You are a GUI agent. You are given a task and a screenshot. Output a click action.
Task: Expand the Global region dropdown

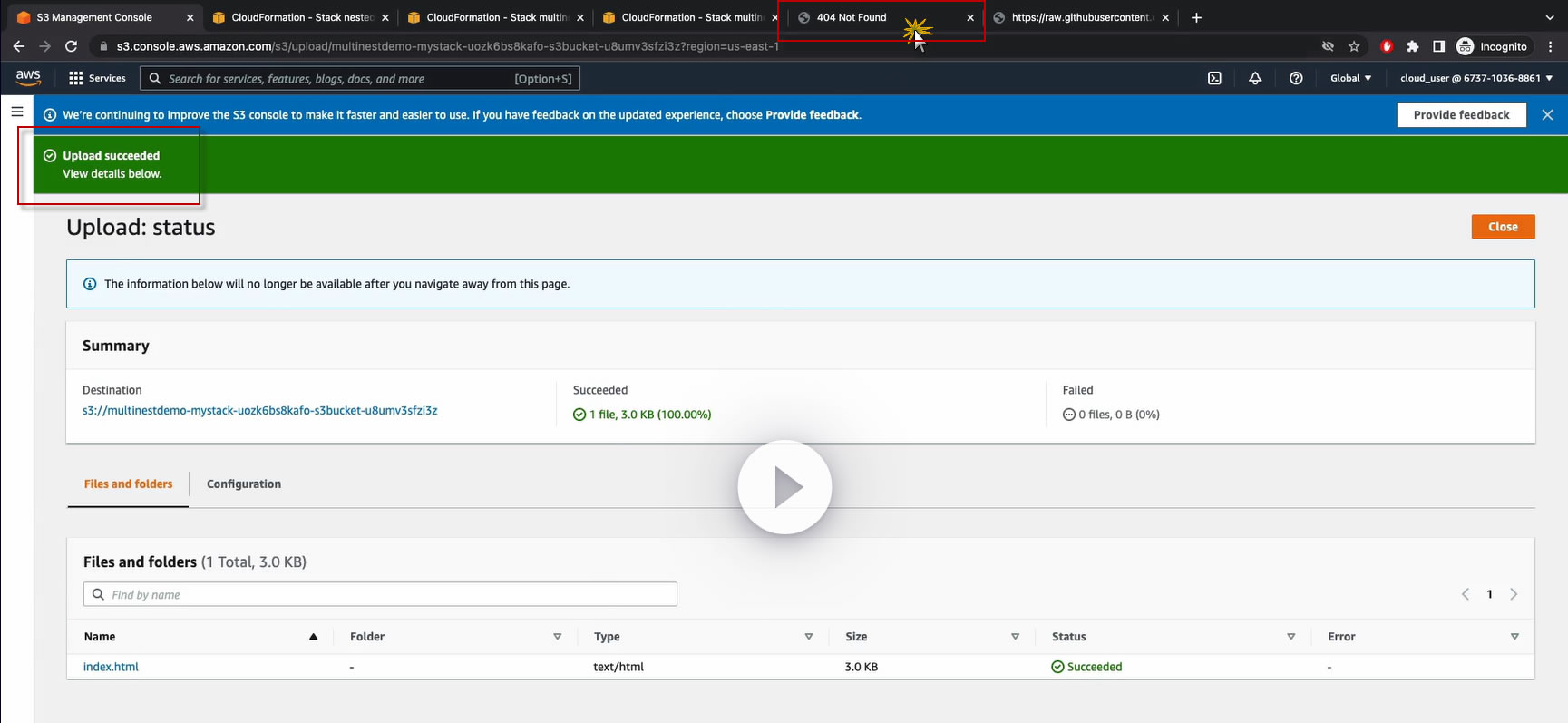tap(1350, 78)
